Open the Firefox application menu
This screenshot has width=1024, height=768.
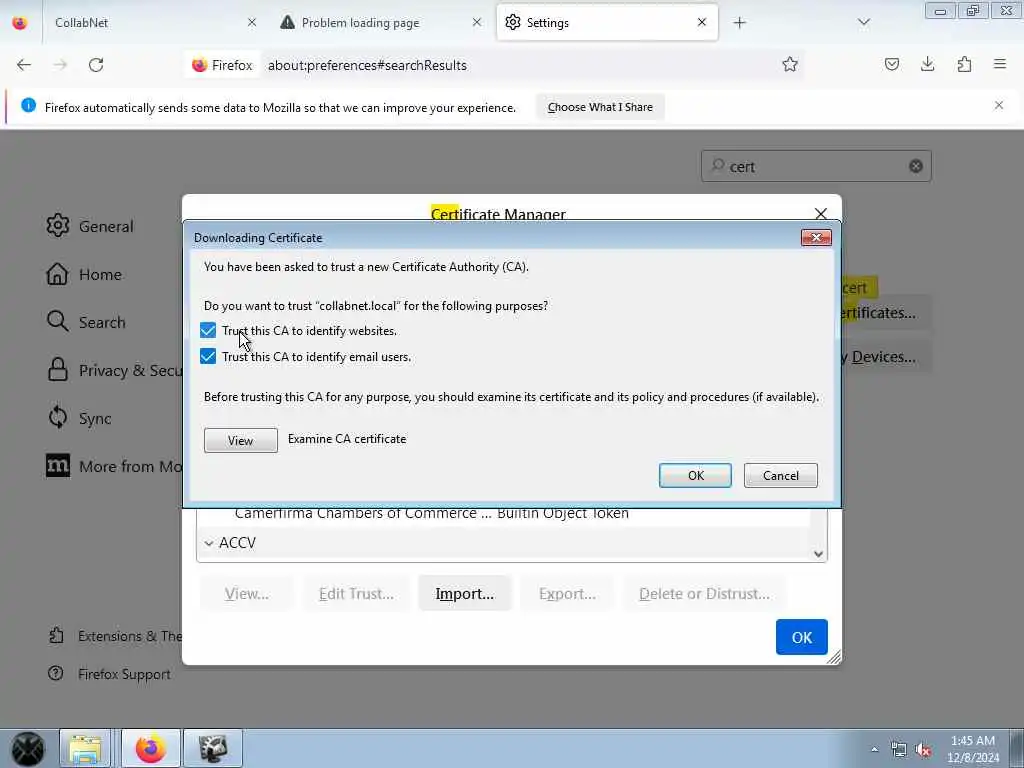pyautogui.click(x=1000, y=64)
